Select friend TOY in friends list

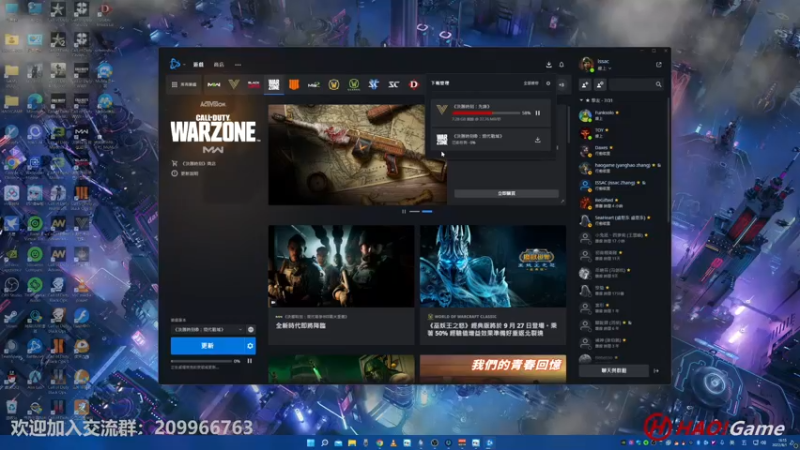point(620,133)
